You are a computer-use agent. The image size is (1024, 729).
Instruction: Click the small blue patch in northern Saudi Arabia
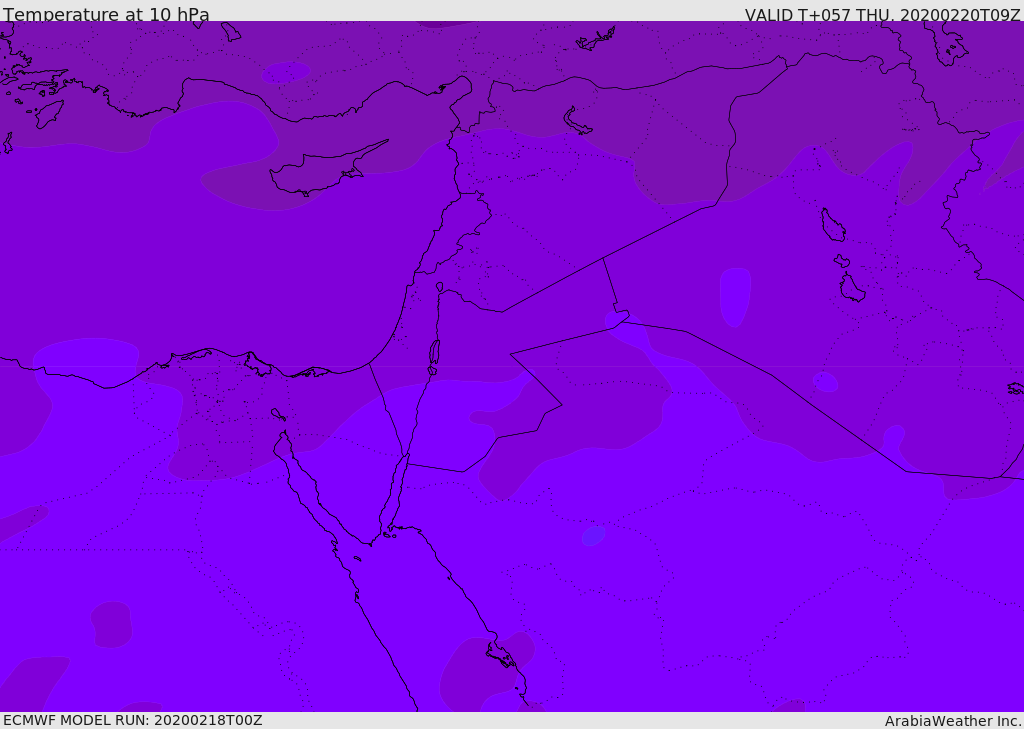click(x=593, y=536)
